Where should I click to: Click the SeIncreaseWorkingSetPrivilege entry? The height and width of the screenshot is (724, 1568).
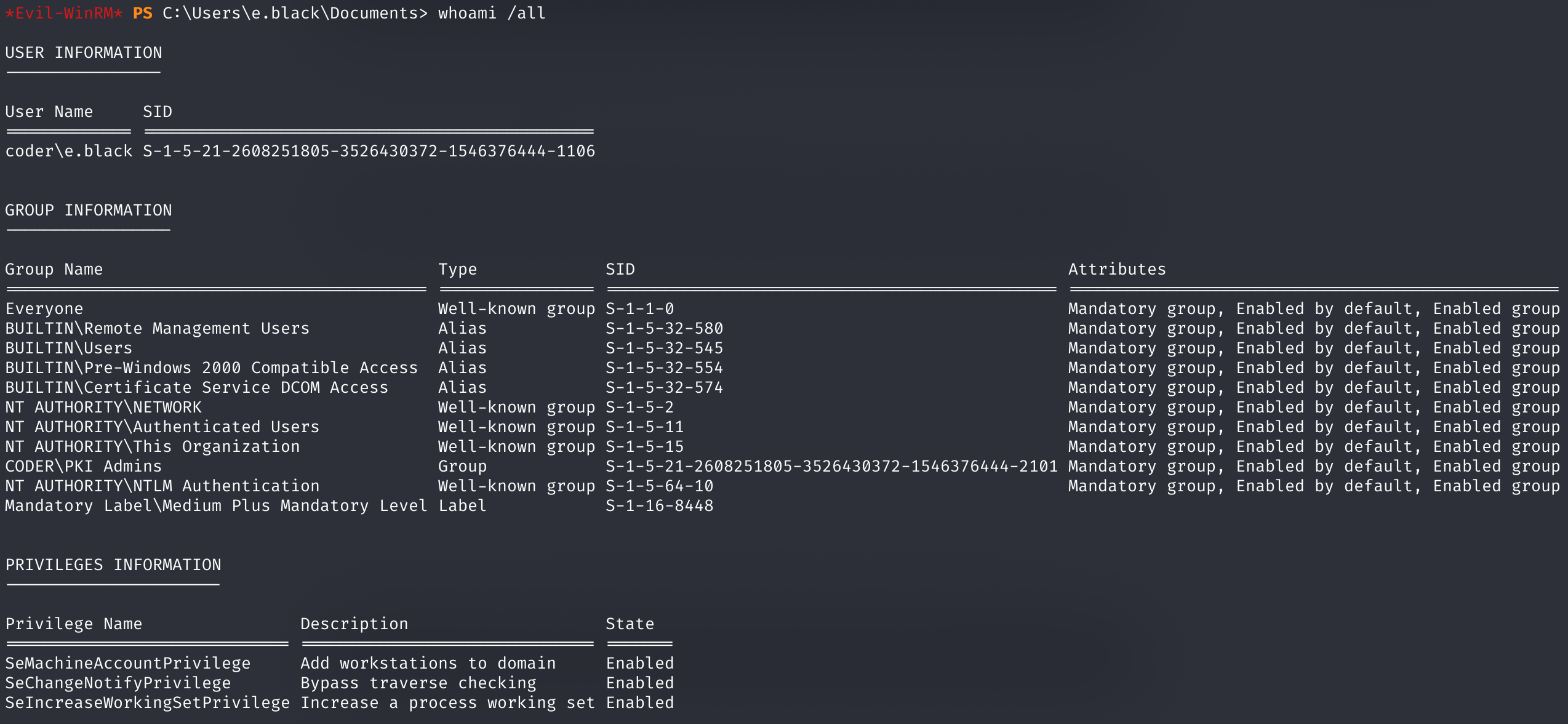[x=148, y=702]
